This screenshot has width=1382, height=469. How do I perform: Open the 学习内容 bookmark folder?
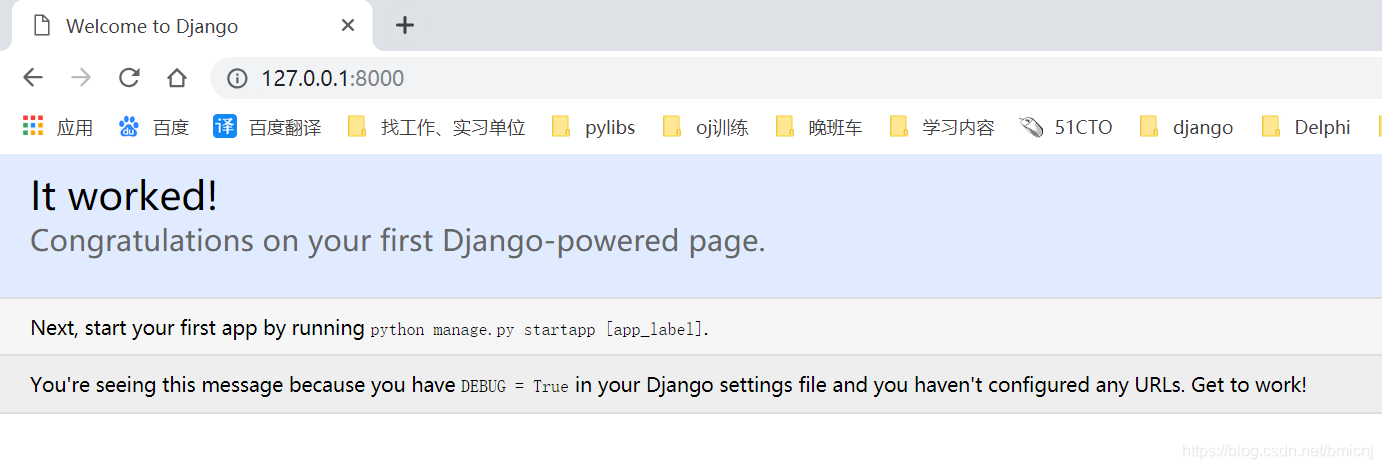click(942, 127)
